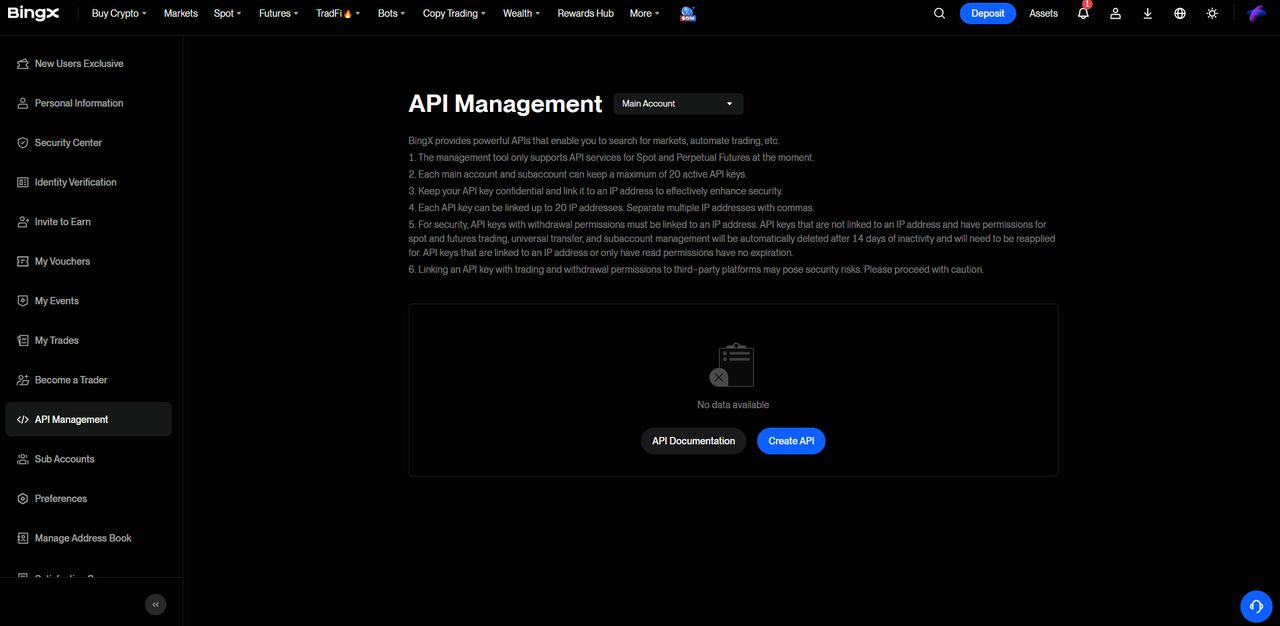Click the Security Center shield icon
Image resolution: width=1280 pixels, height=626 pixels.
pyautogui.click(x=23, y=143)
